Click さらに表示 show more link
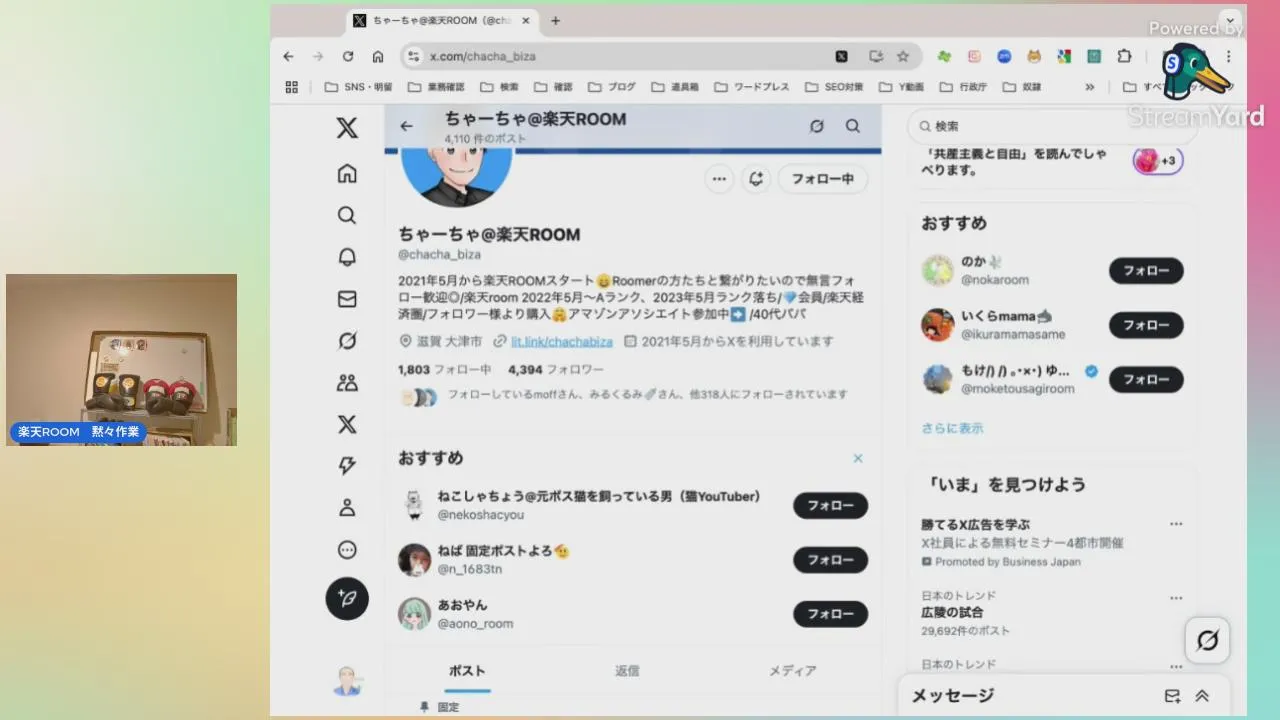 pyautogui.click(x=952, y=428)
